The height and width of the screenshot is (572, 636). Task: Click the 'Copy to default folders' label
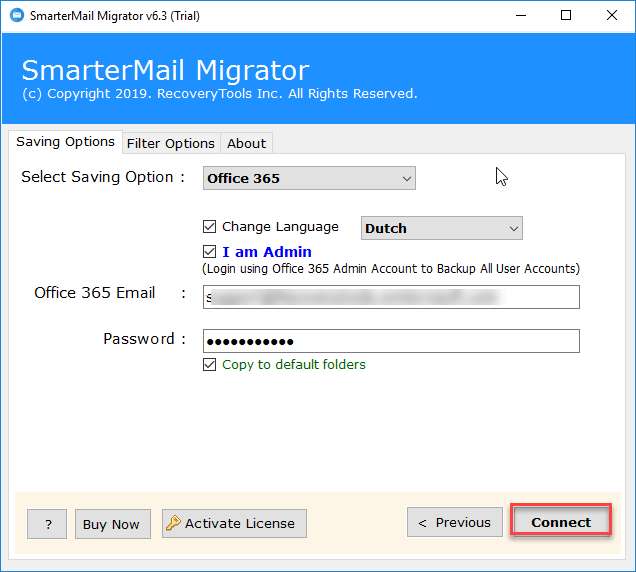294,364
